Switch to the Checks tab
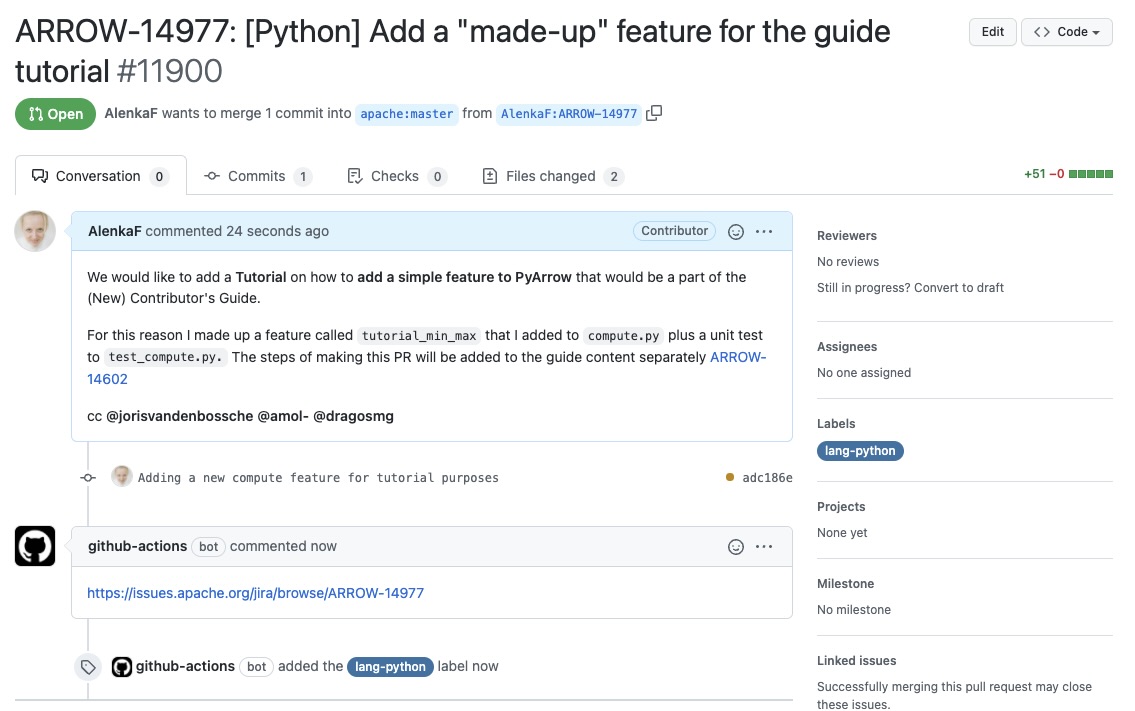This screenshot has height=711, width=1135. point(395,176)
